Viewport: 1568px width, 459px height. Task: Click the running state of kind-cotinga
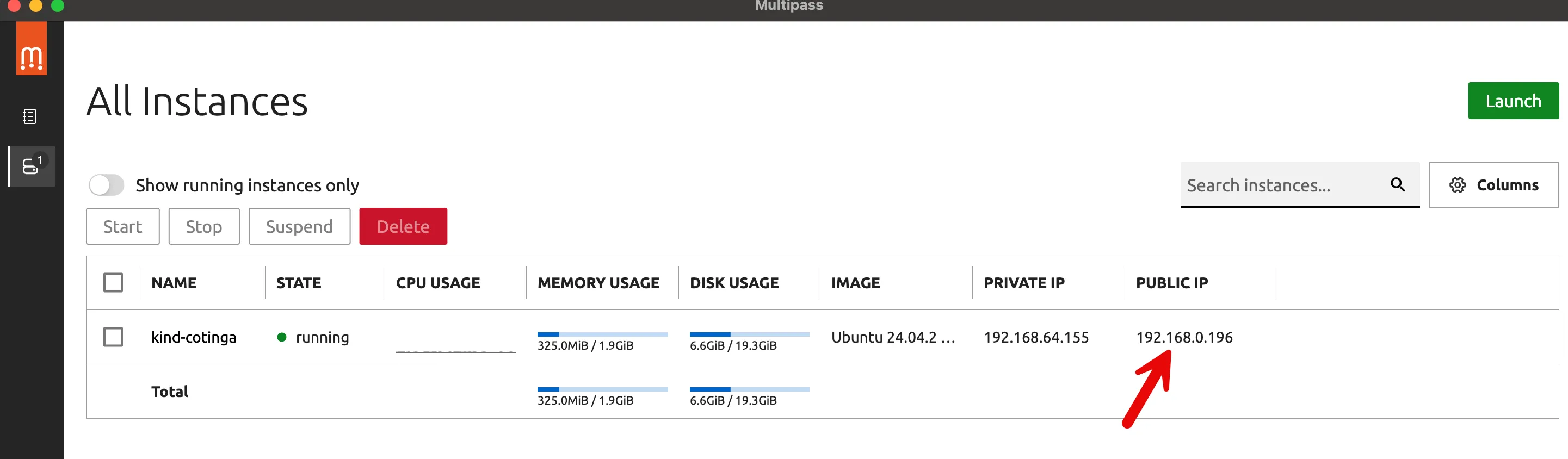[313, 337]
